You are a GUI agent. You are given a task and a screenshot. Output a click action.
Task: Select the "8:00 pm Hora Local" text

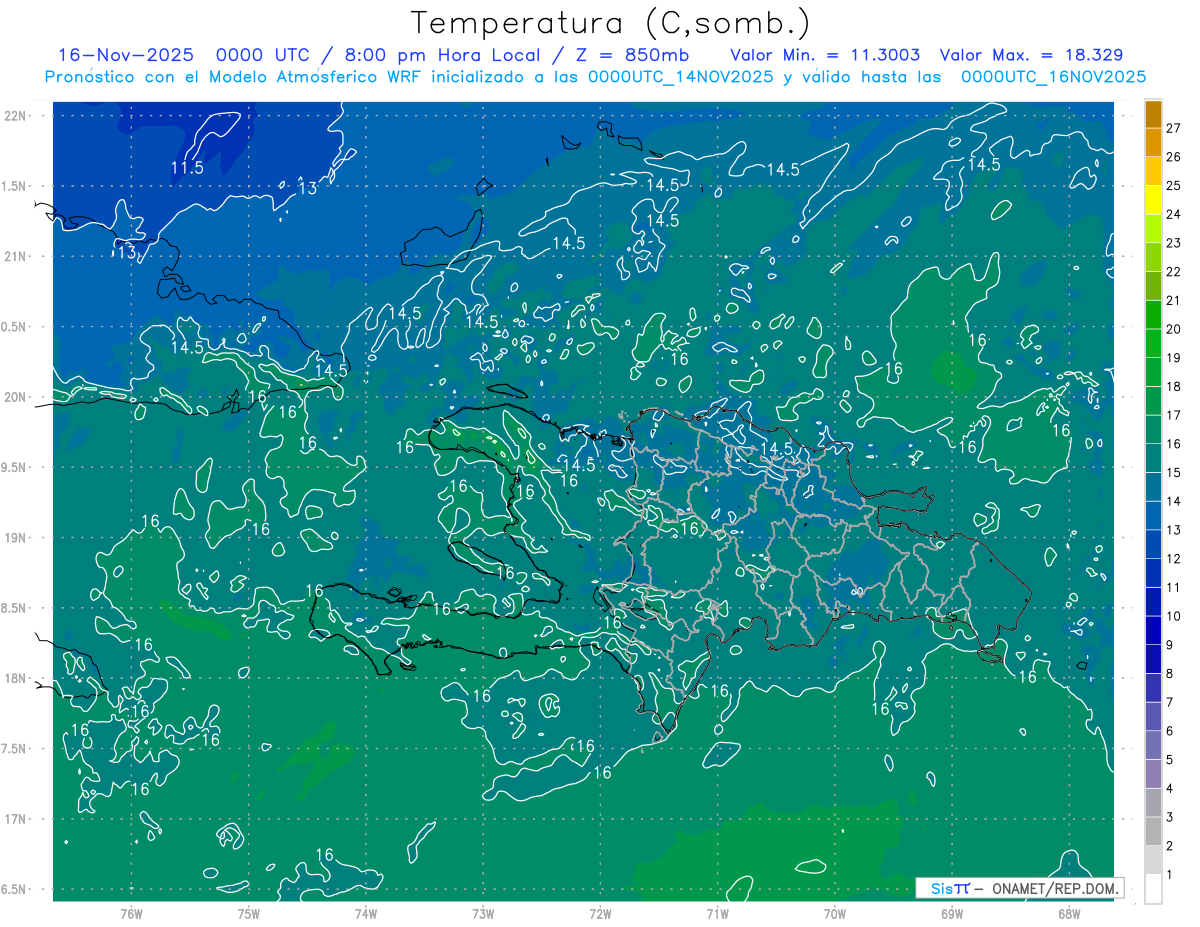click(x=442, y=55)
